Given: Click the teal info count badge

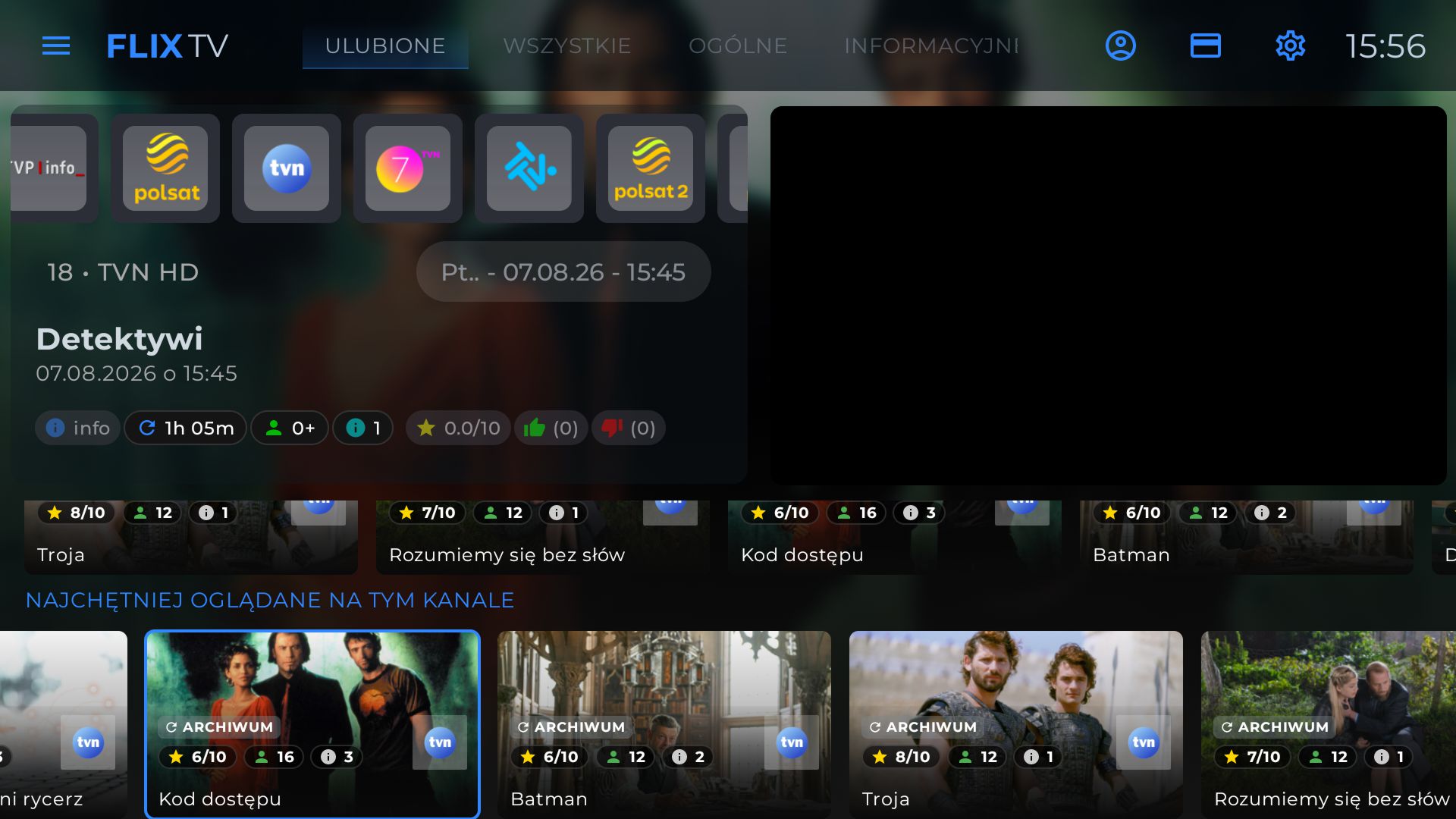Looking at the screenshot, I should tap(362, 428).
